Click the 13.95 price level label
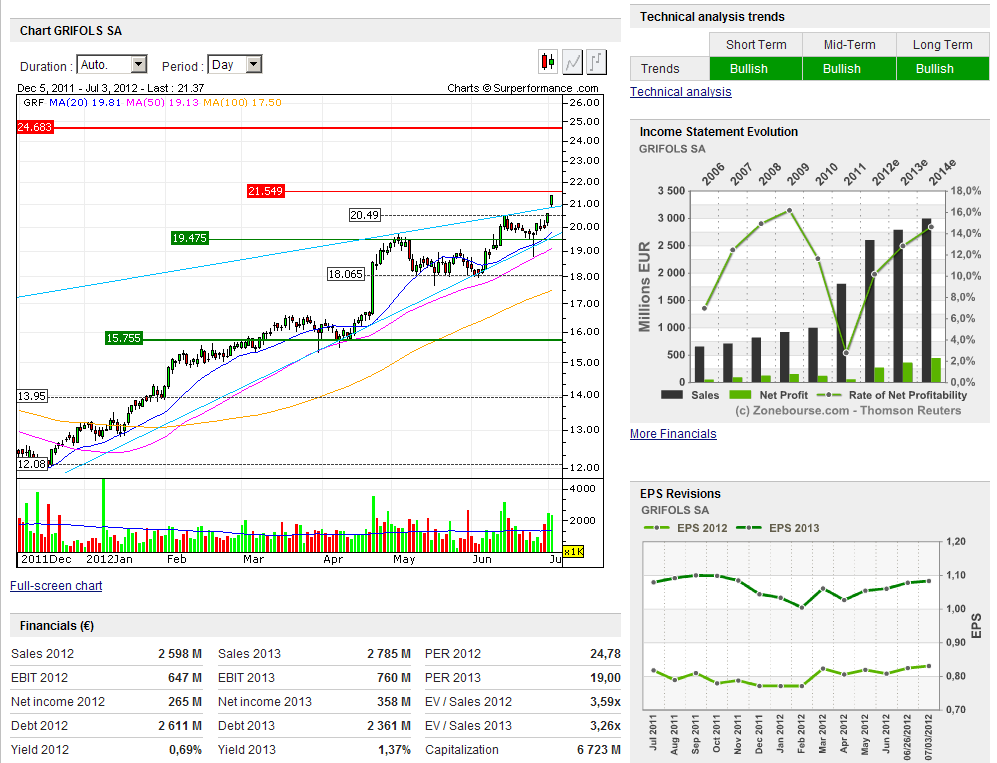This screenshot has width=997, height=763. 32,396
